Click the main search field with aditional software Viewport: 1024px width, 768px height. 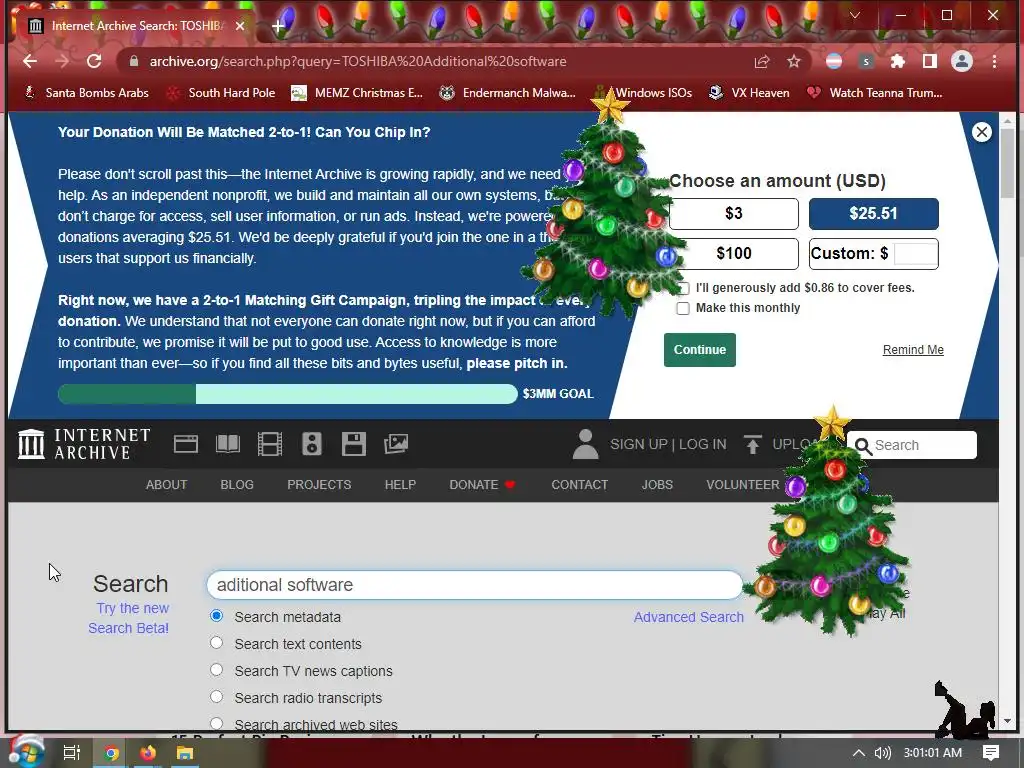475,584
